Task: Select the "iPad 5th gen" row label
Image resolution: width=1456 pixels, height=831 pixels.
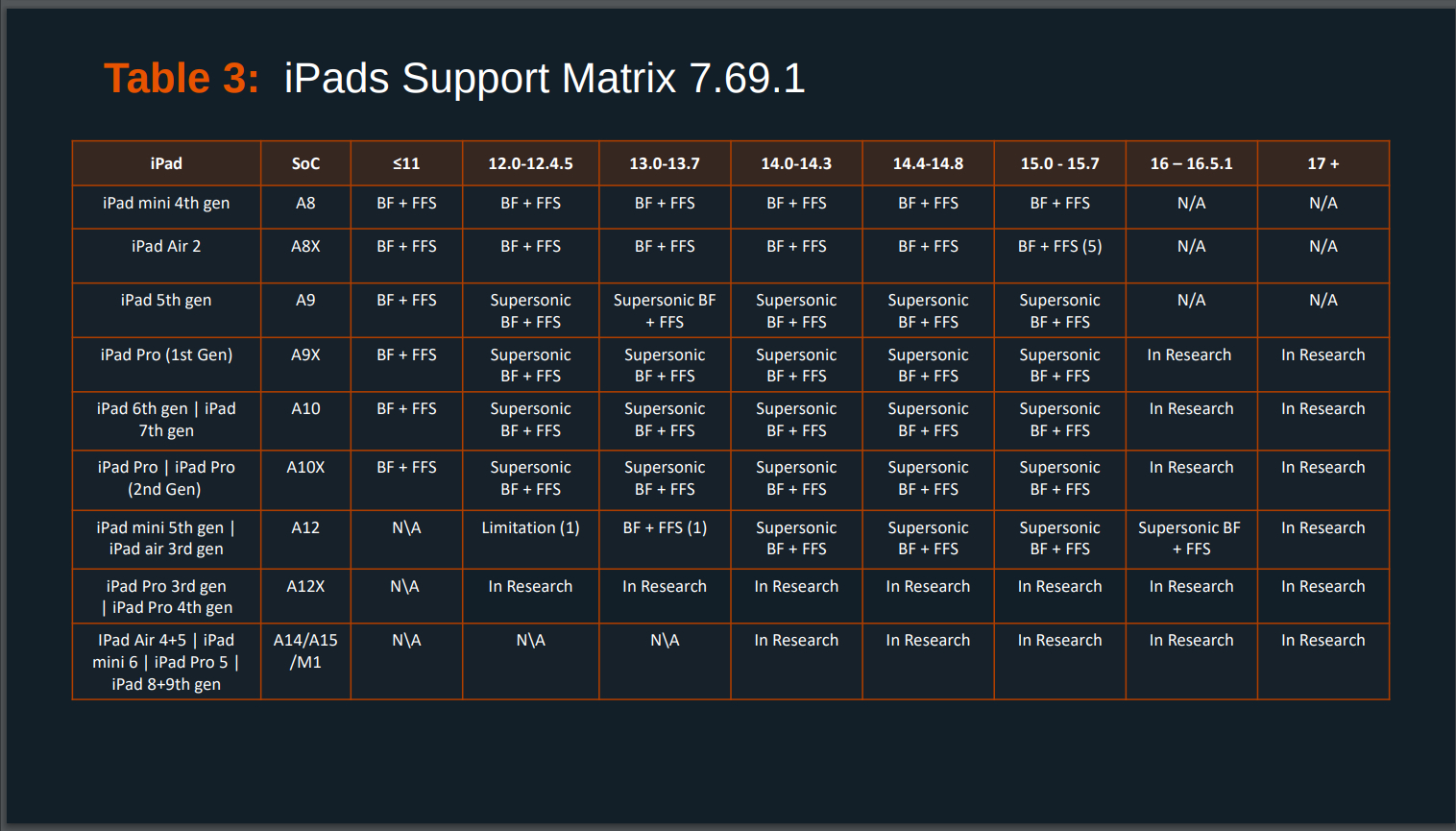Action: (166, 300)
